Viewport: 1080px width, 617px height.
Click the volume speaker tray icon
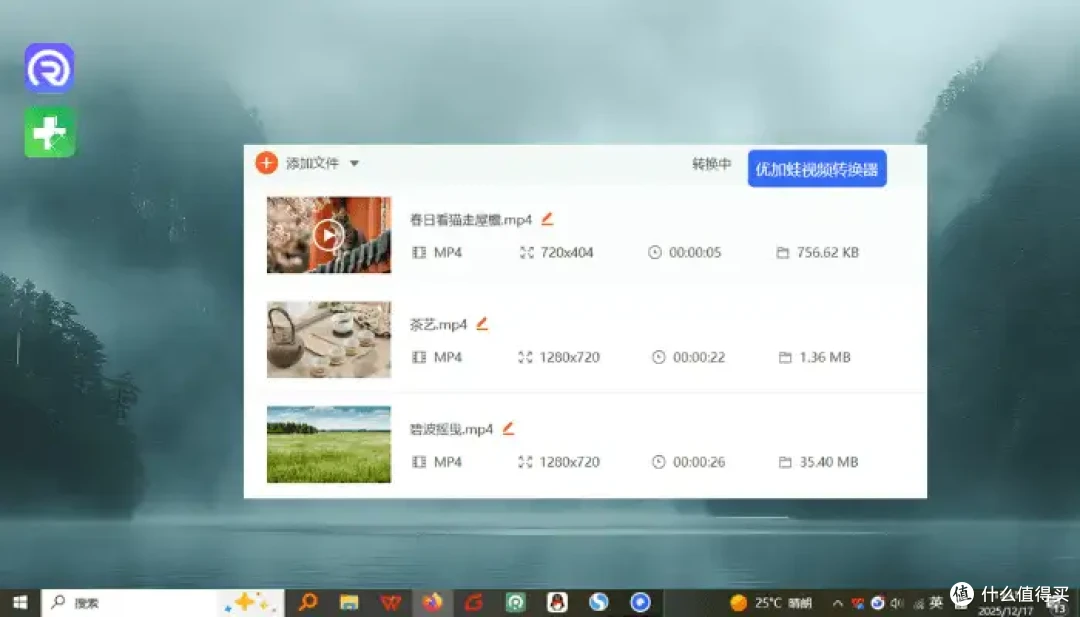point(897,603)
